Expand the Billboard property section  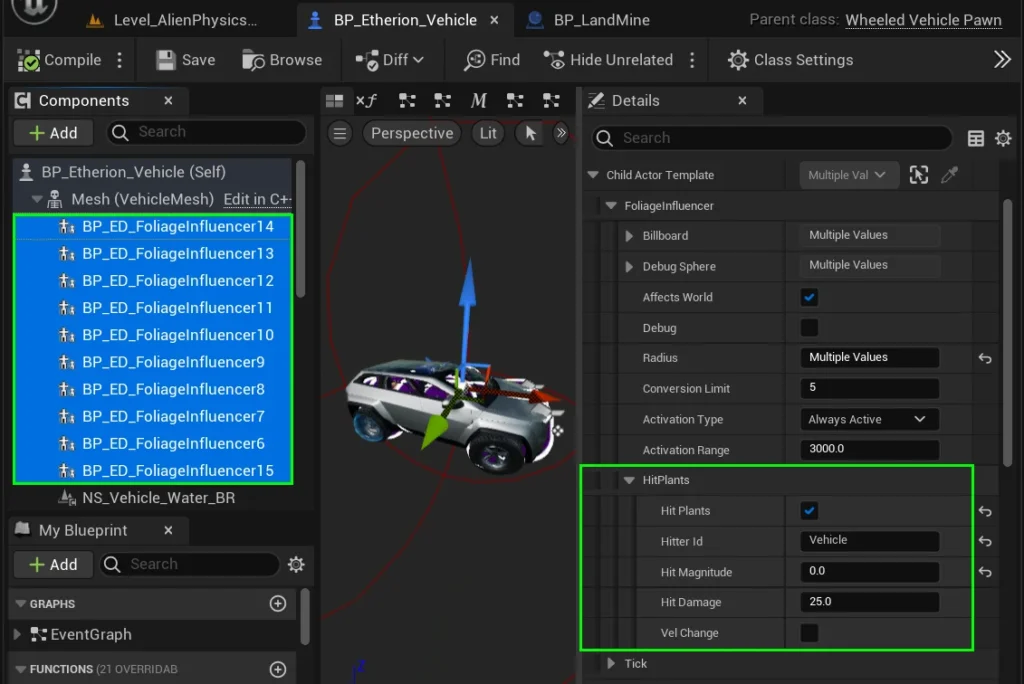629,236
